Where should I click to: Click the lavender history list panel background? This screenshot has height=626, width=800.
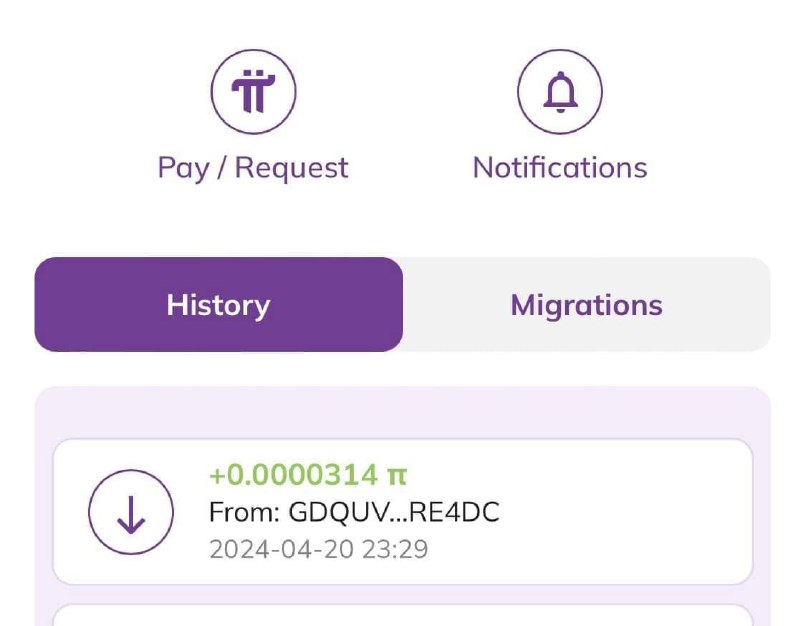click(402, 412)
